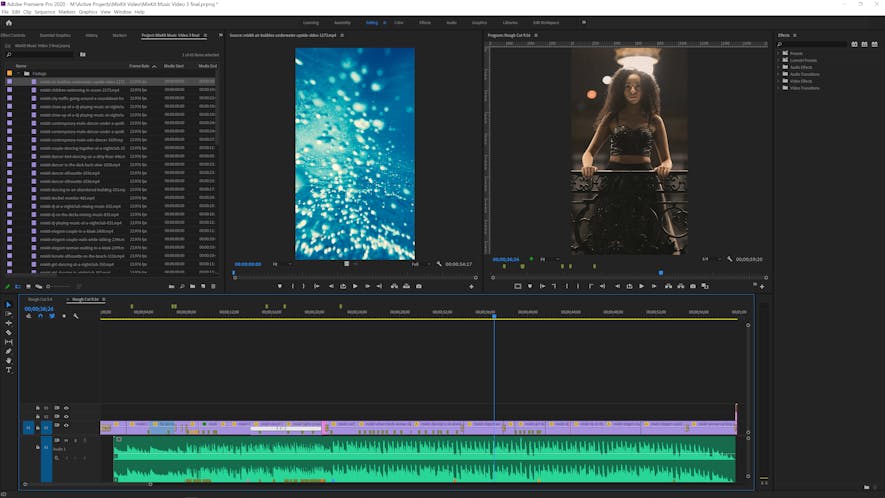The width and height of the screenshot is (885, 498).
Task: Select the Type tool
Action: click(9, 370)
